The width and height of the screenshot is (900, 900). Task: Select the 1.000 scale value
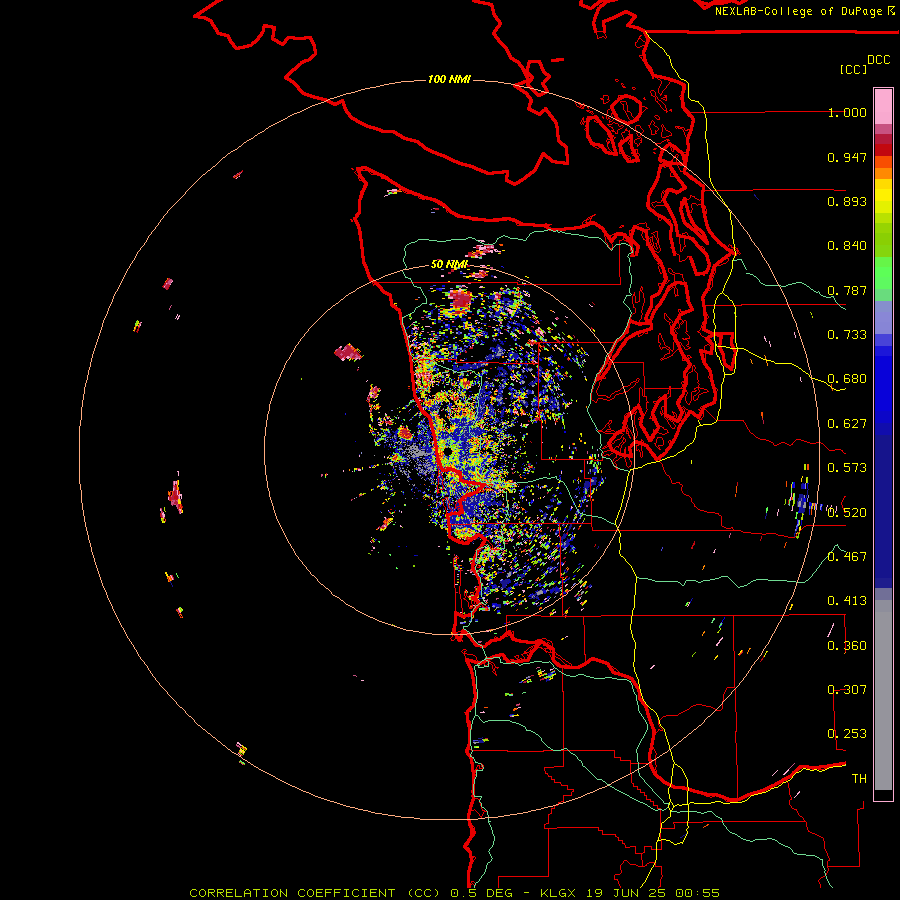(847, 113)
